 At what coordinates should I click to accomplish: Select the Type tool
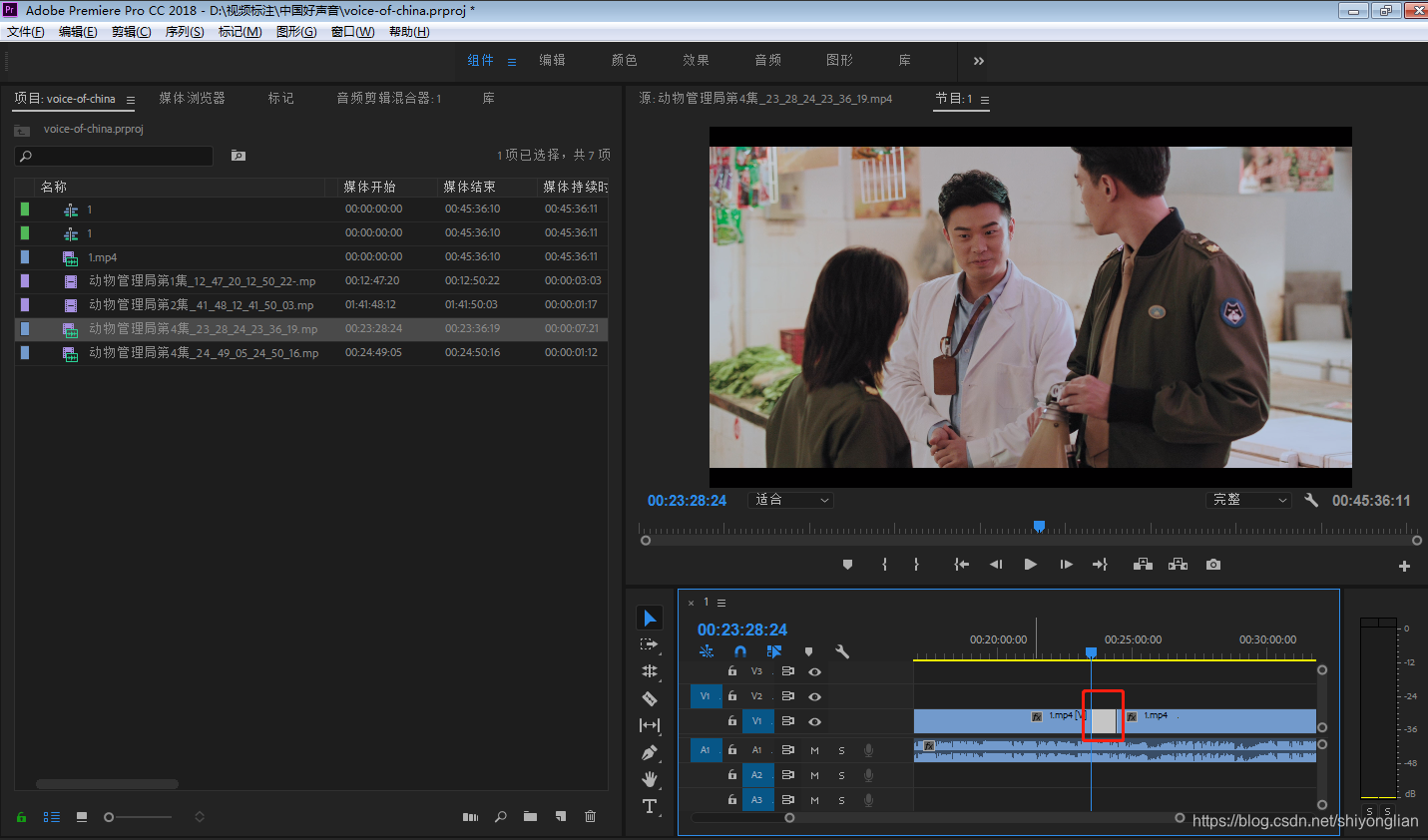650,806
